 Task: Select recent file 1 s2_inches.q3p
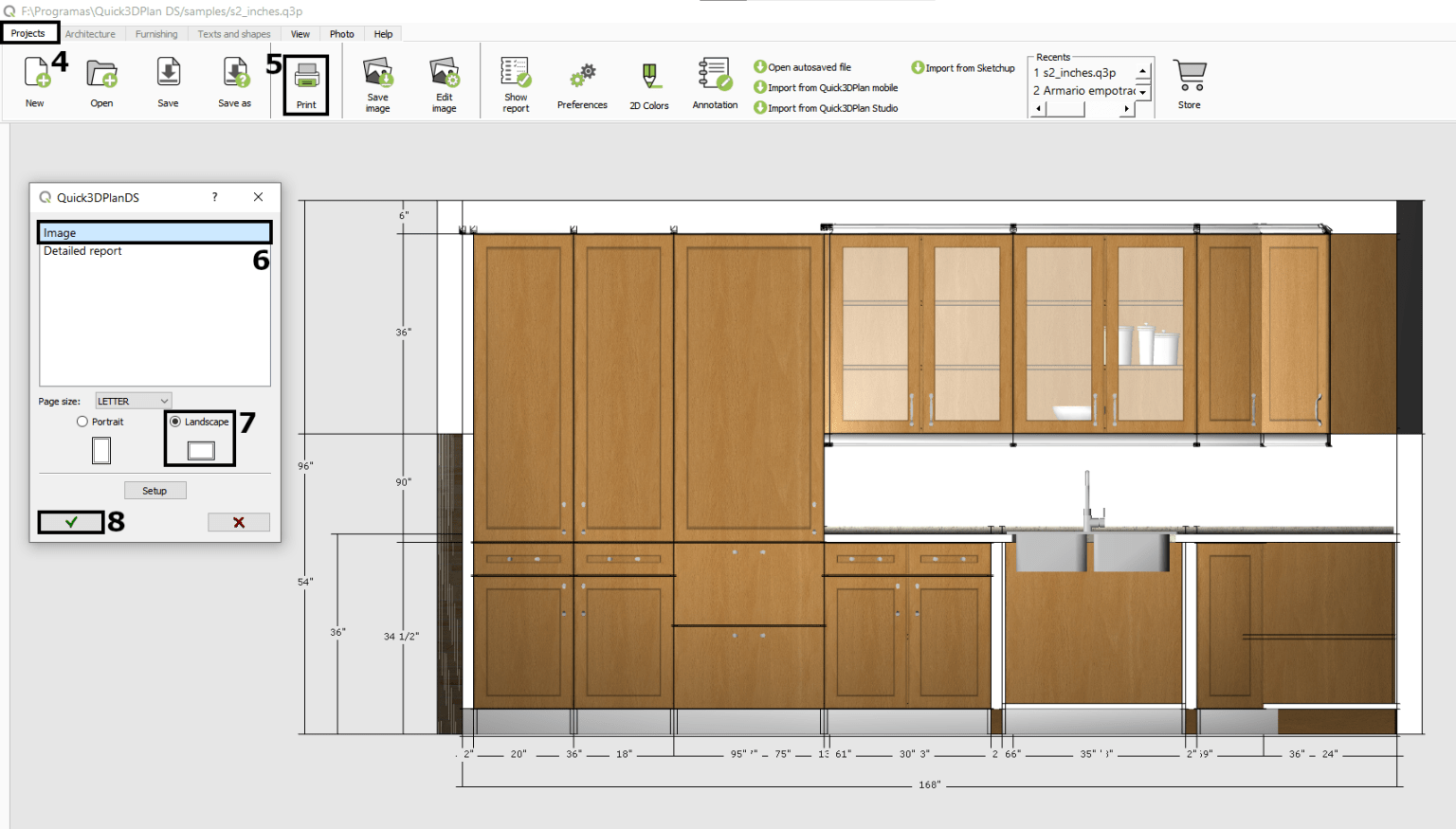coord(1081,72)
